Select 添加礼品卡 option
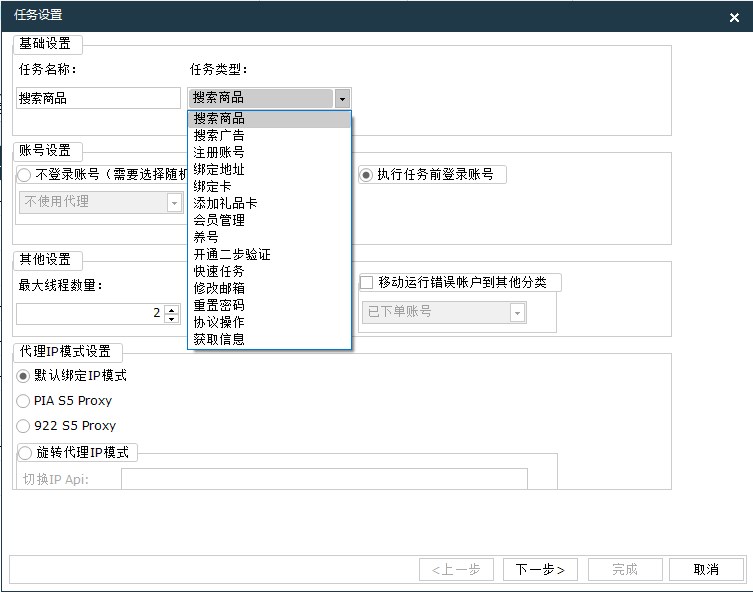Image resolution: width=753 pixels, height=592 pixels. pyautogui.click(x=269, y=203)
